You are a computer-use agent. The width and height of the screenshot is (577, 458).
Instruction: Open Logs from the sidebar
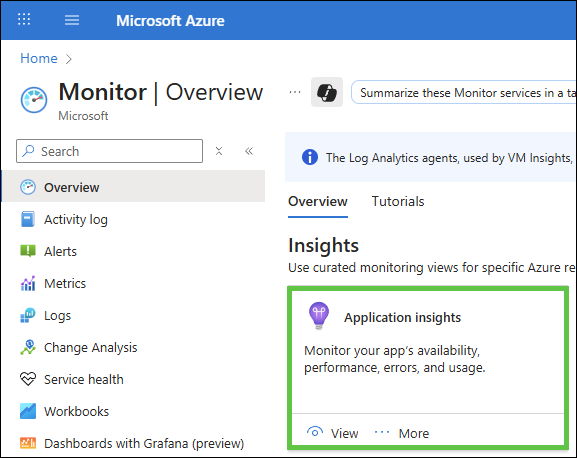pos(57,316)
